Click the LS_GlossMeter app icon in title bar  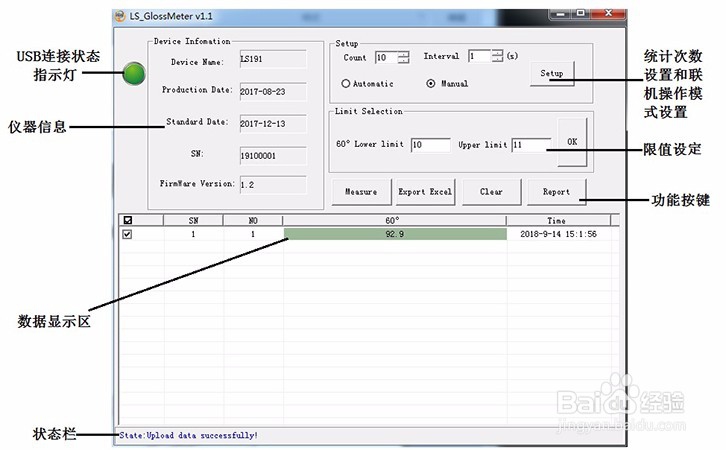tap(120, 16)
